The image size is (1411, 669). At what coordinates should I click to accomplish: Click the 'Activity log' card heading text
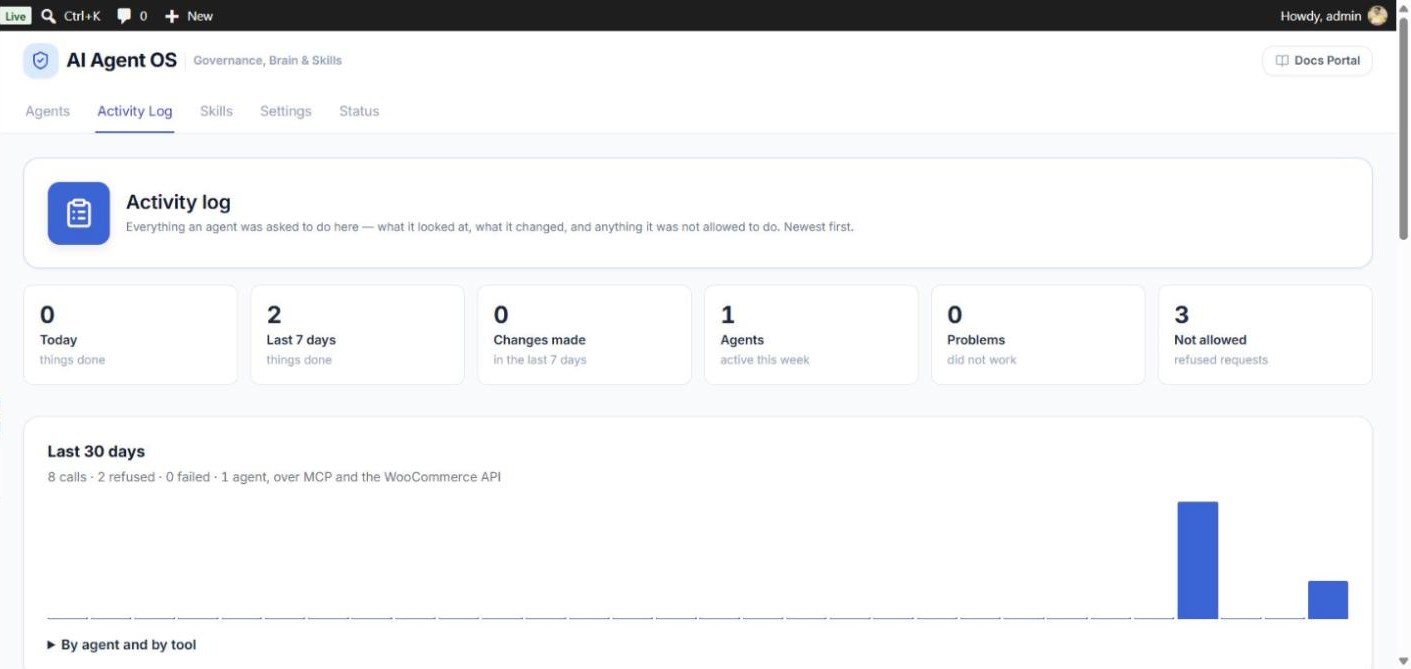point(178,202)
